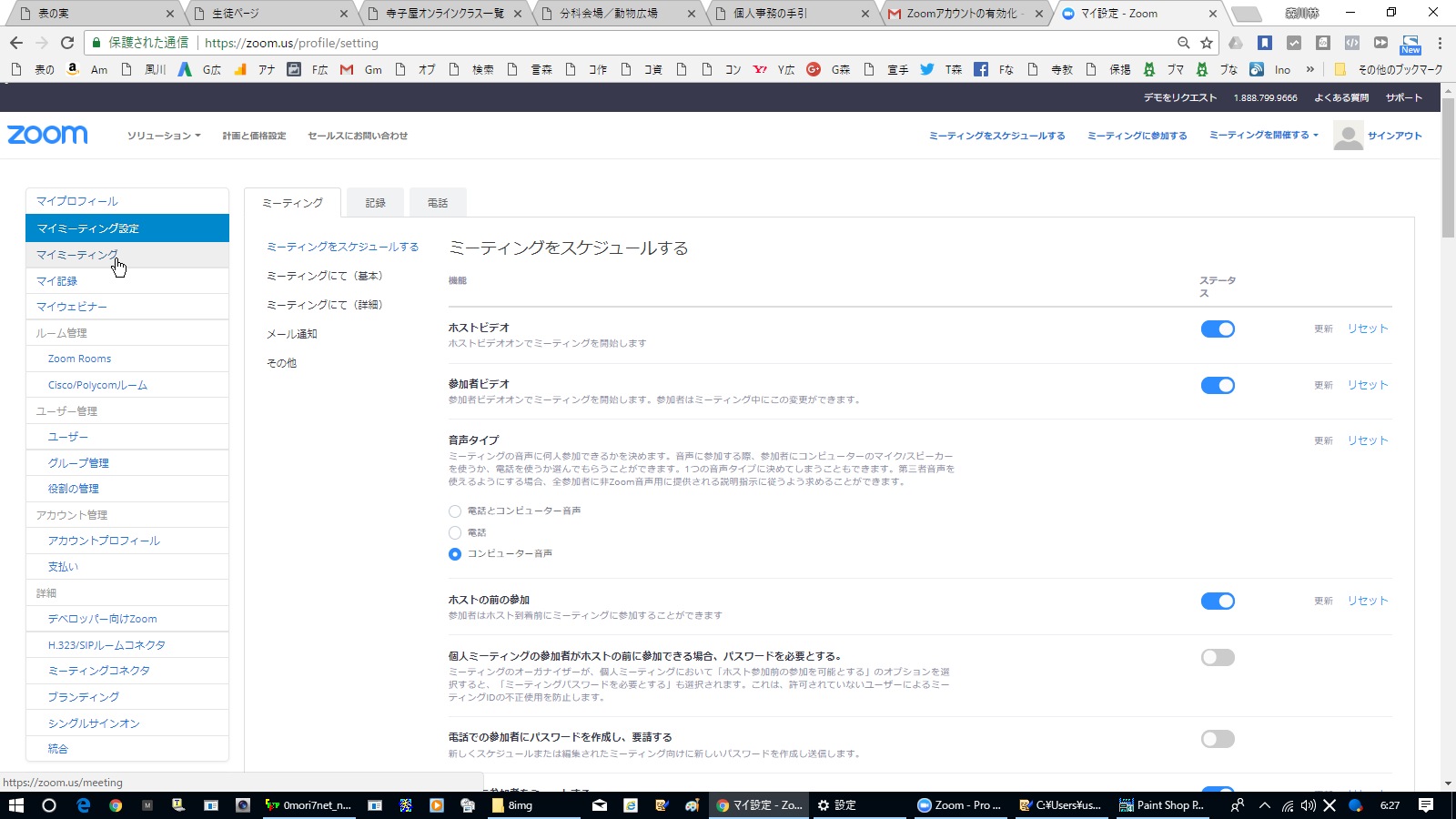Open the Google Ads 'G広' bookmark
Viewport: 1456px width, 819px height.
[x=199, y=69]
